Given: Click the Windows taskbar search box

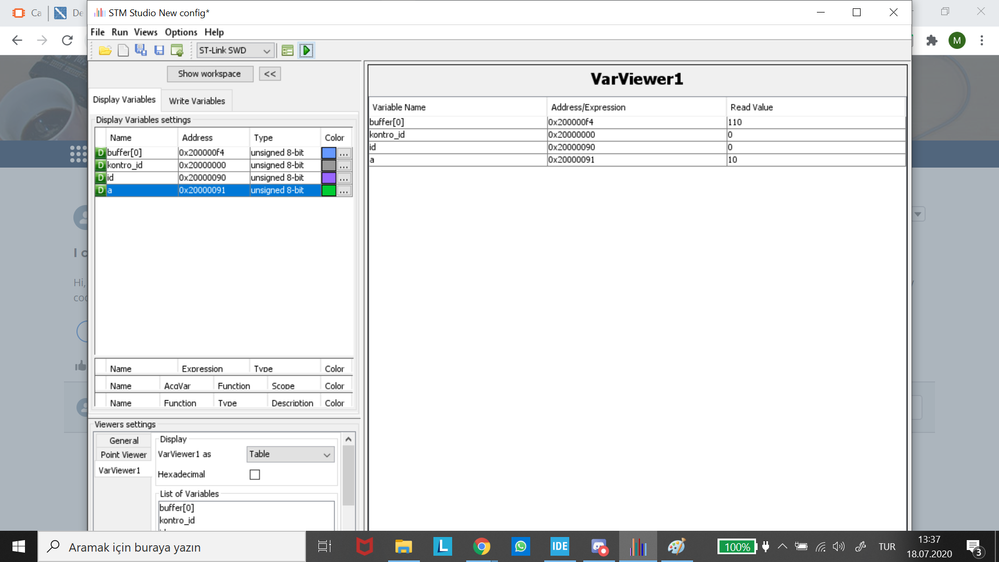Looking at the screenshot, I should [x=172, y=547].
